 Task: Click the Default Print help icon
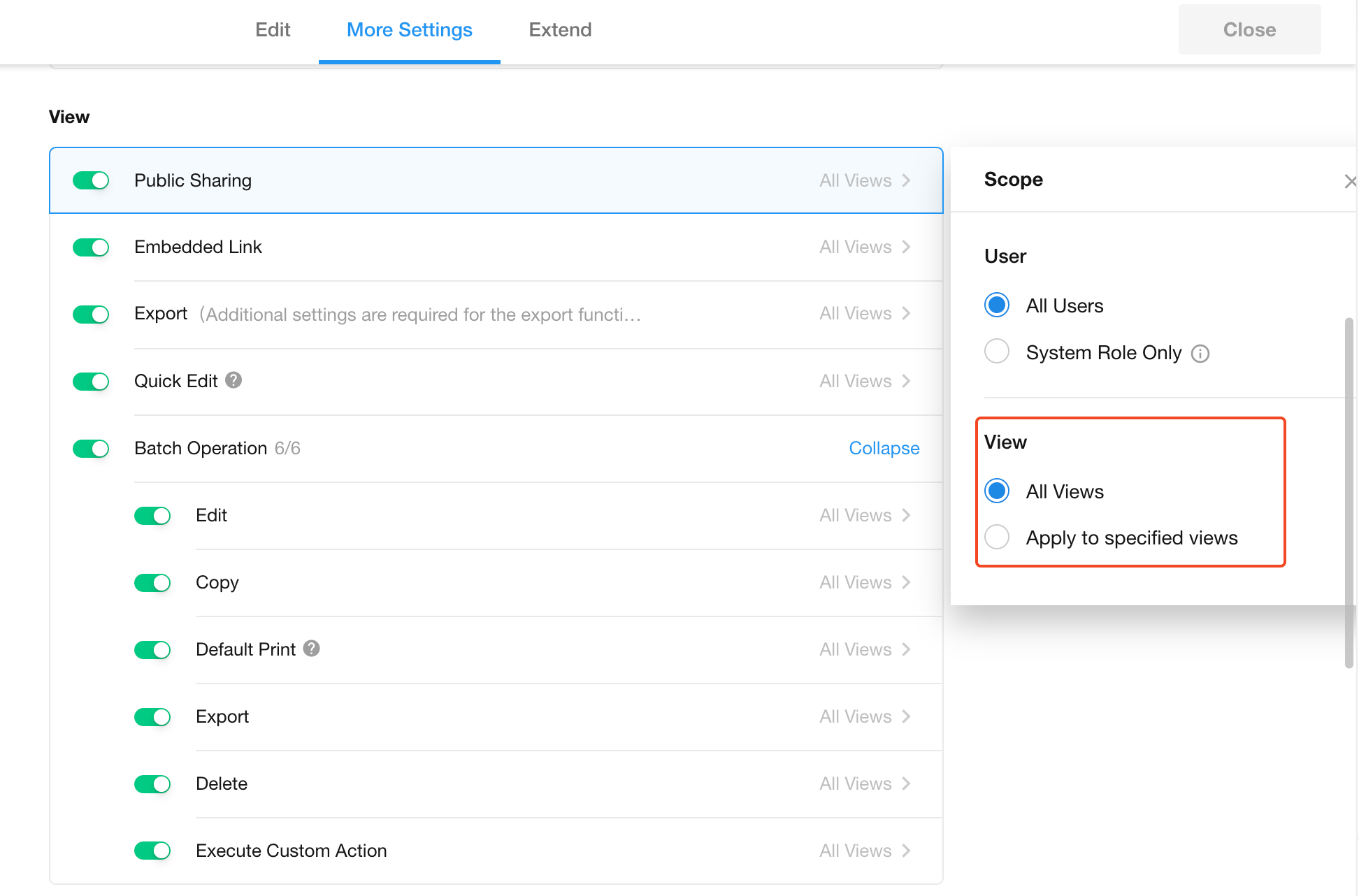[312, 649]
